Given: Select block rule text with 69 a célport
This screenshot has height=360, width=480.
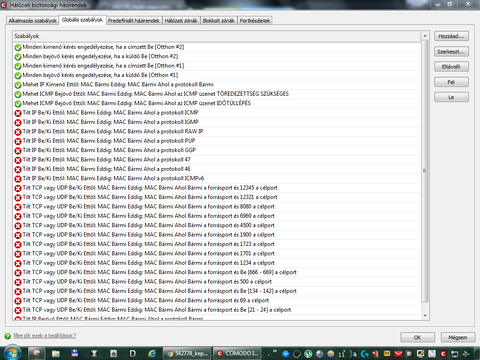Looking at the screenshot, I should [146, 301].
